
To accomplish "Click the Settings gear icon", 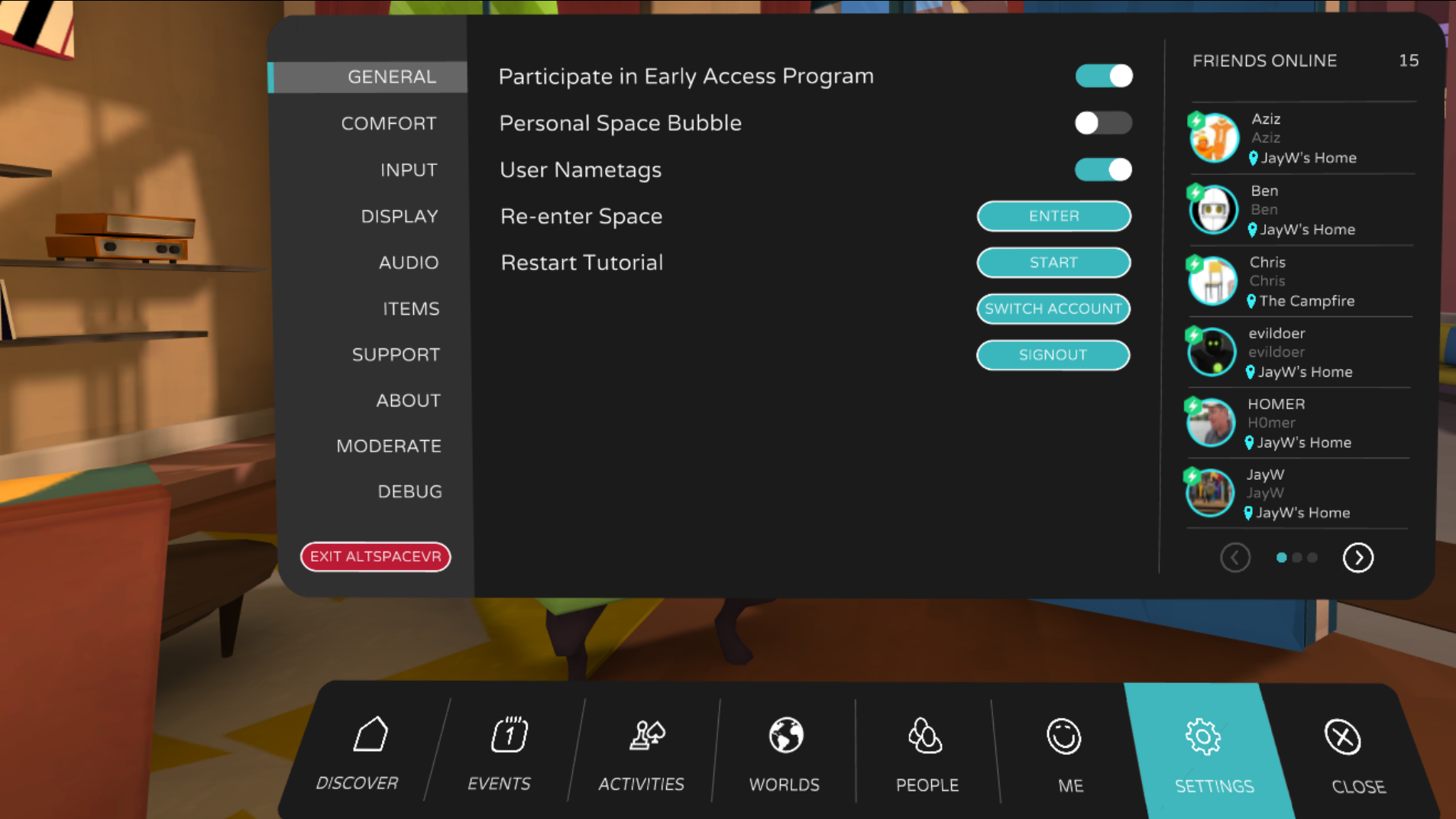I will (1203, 737).
